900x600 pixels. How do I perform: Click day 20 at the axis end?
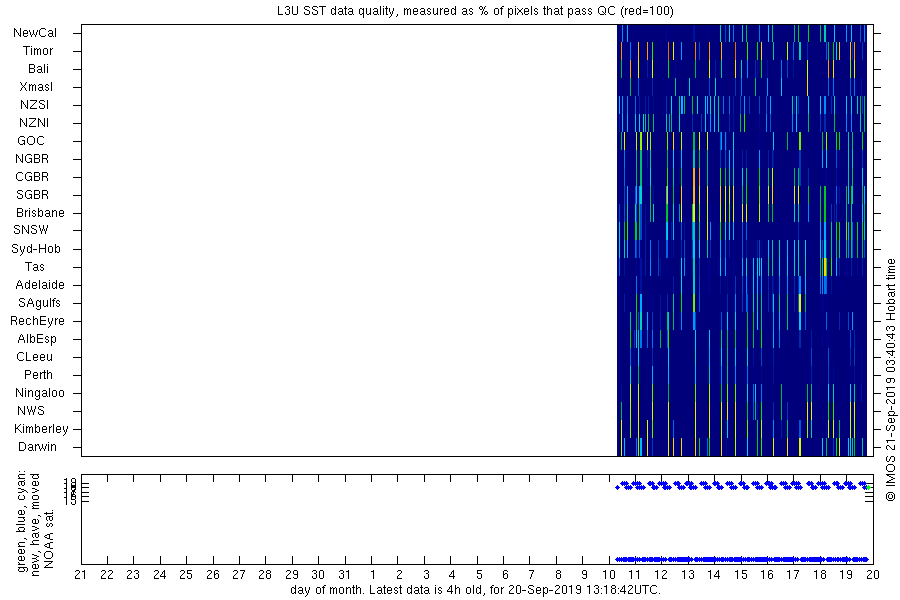(x=872, y=575)
